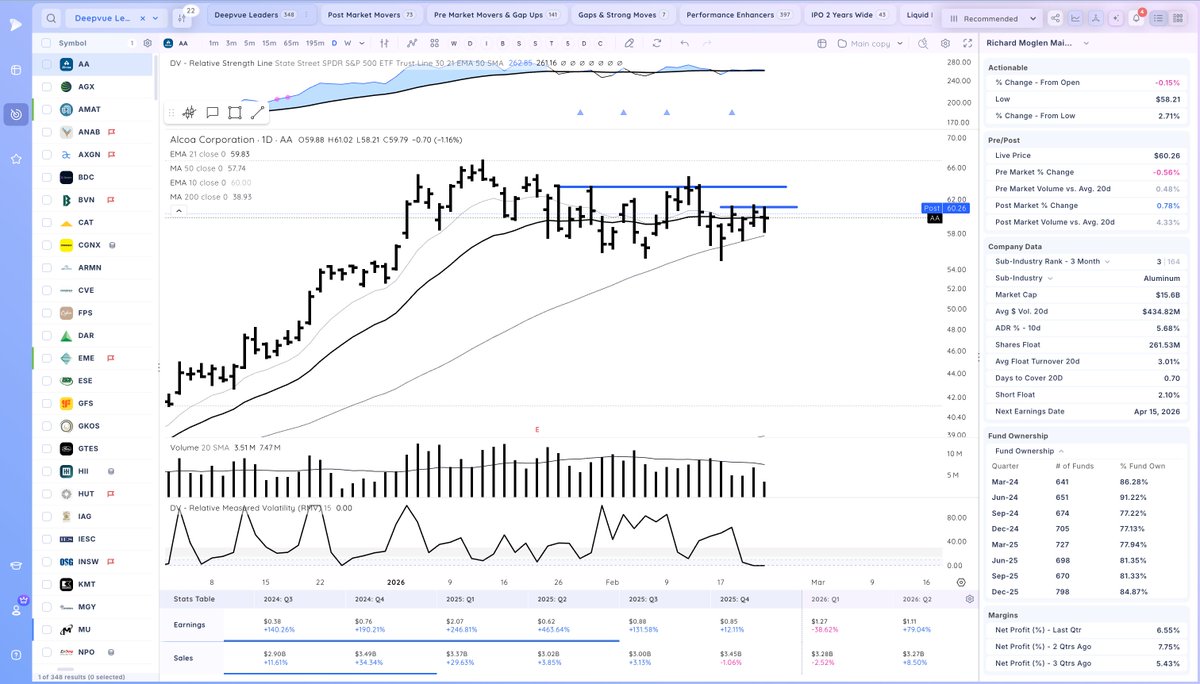The height and width of the screenshot is (684, 1200).
Task: Check the HUT row checkbox
Action: 46,494
